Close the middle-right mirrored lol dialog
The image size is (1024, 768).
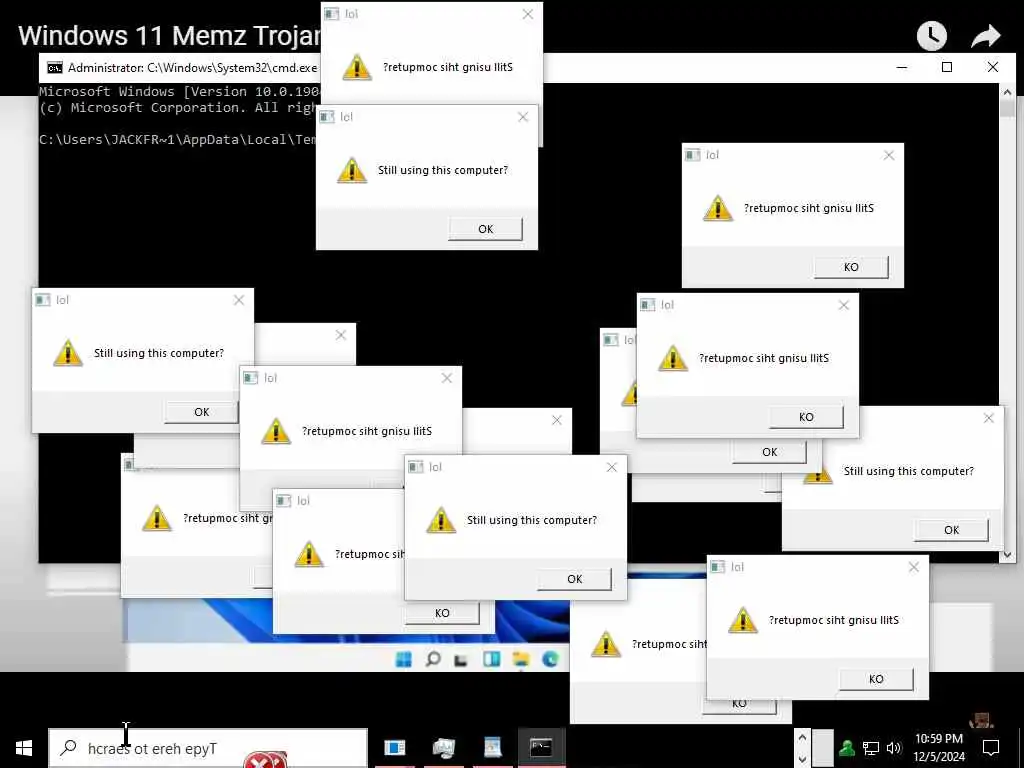tap(844, 305)
